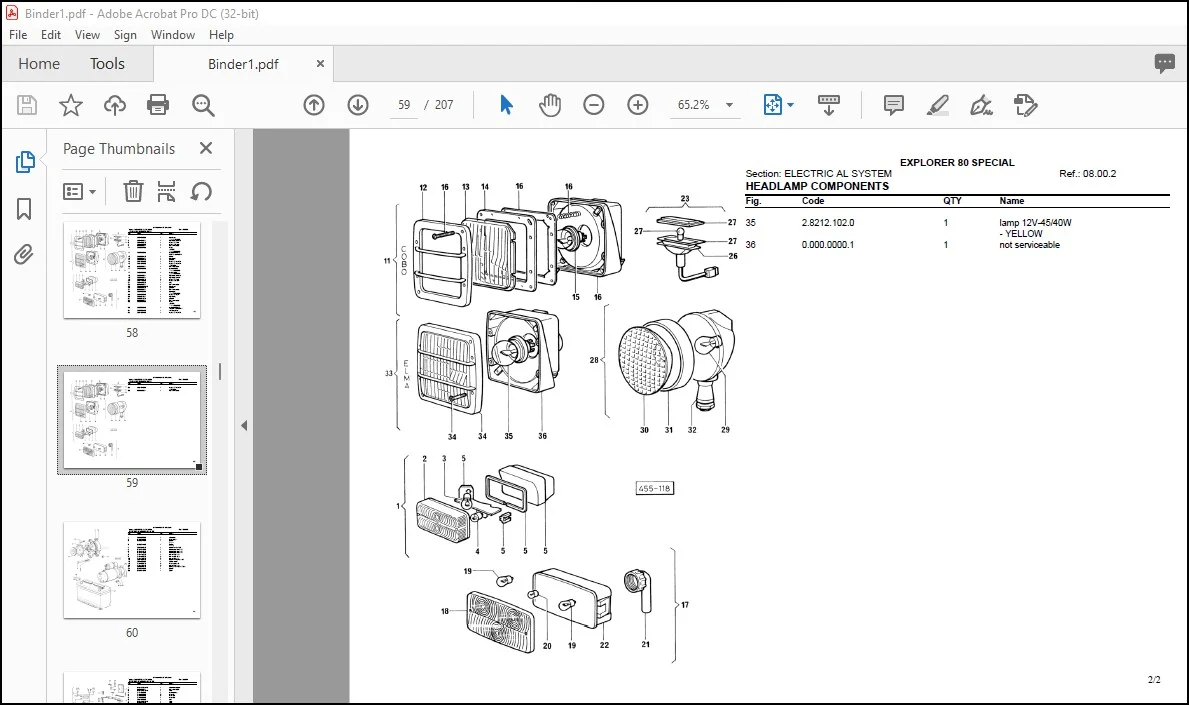Rotate selected page counterclockwise

pyautogui.click(x=201, y=191)
